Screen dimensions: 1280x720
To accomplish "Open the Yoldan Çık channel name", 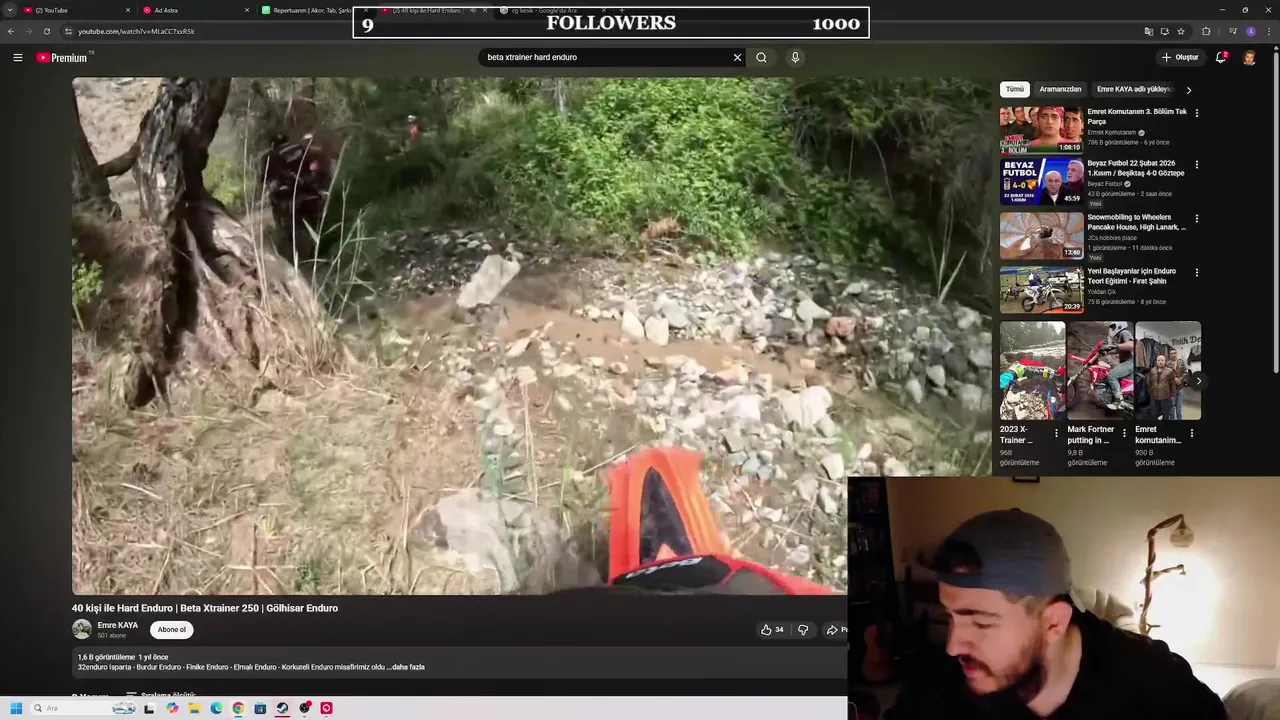I will [1101, 292].
